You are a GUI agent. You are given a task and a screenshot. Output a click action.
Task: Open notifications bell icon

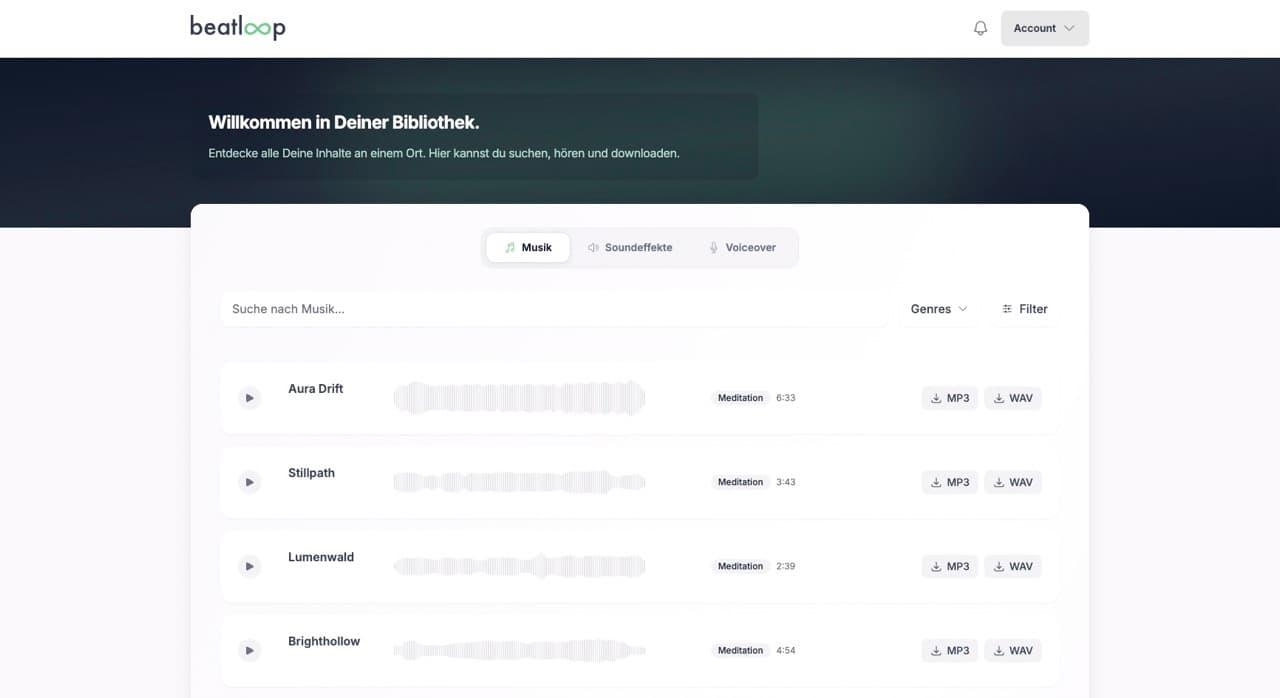pos(980,28)
